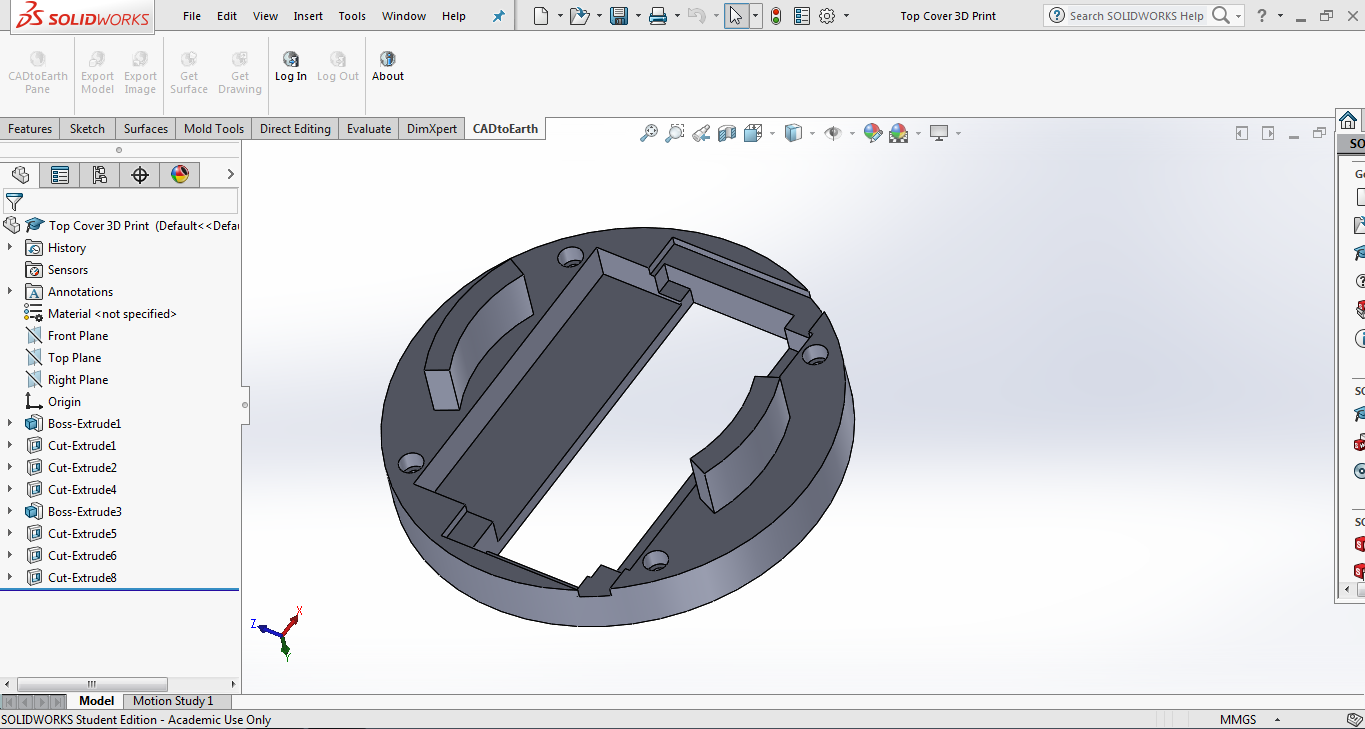This screenshot has height=729, width=1365.
Task: Open the ConfigurationManager tab icon
Action: point(100,175)
